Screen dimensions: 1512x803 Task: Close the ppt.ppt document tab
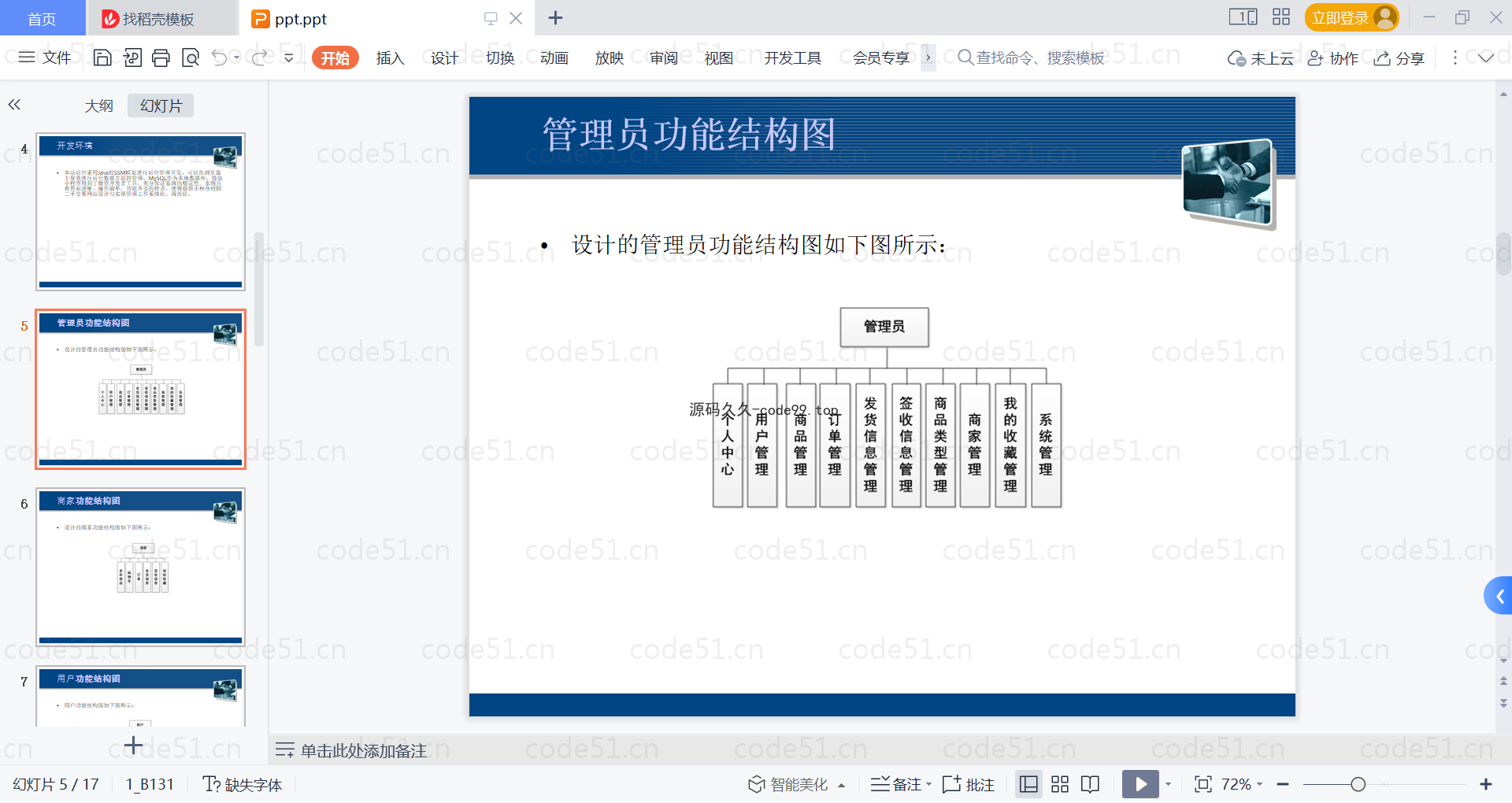[x=516, y=18]
